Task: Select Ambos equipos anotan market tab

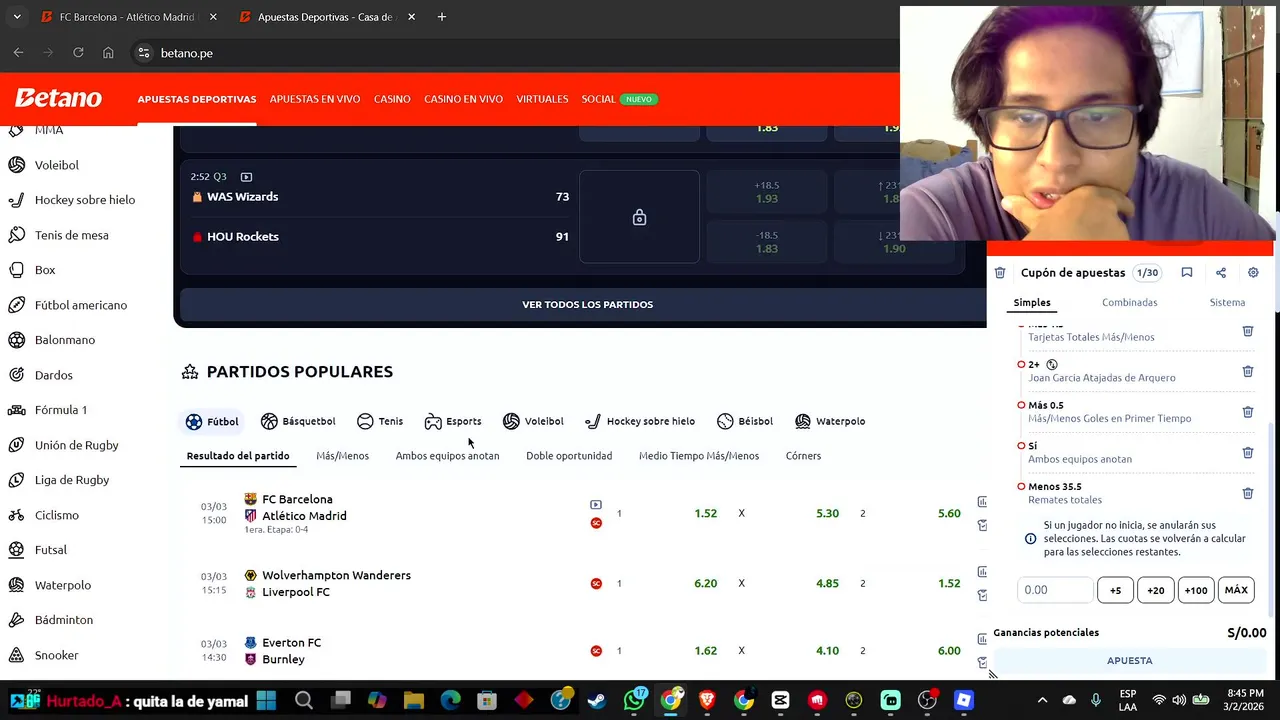Action: click(x=447, y=456)
